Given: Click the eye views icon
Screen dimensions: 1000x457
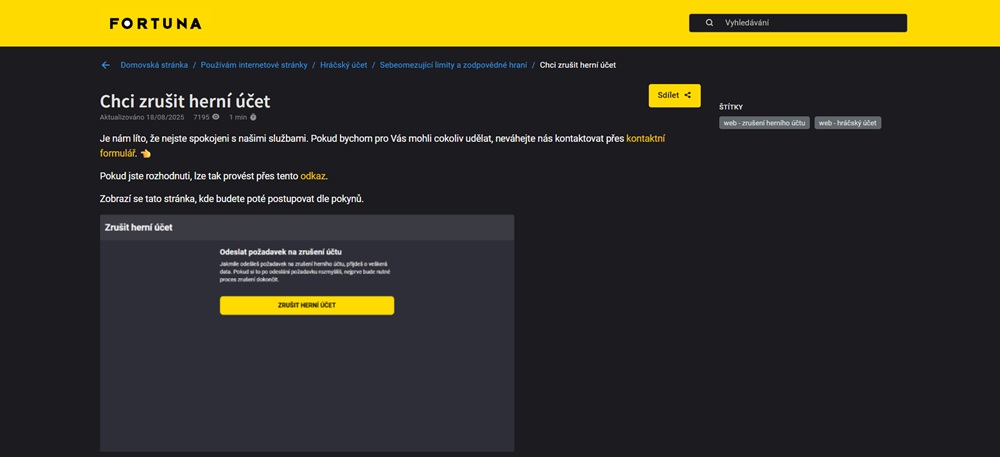Looking at the screenshot, I should 216,117.
